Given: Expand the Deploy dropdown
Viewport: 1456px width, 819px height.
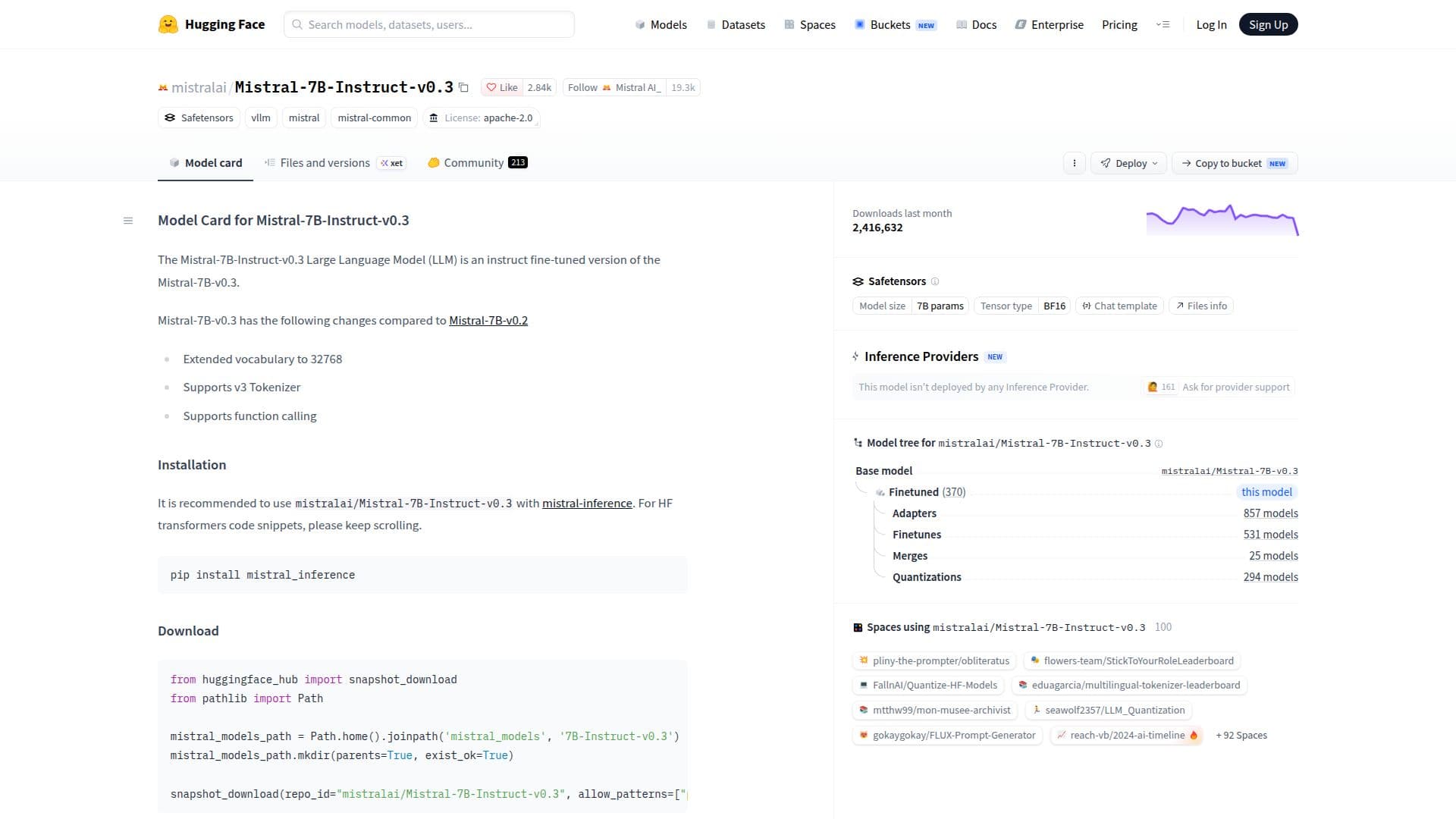Looking at the screenshot, I should (1128, 163).
